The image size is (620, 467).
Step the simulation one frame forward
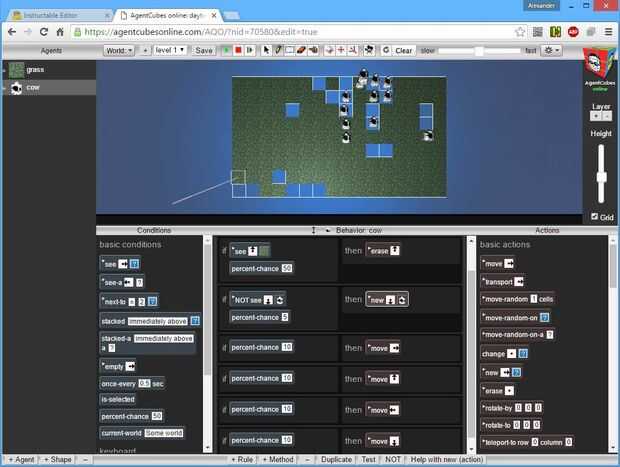(x=250, y=51)
